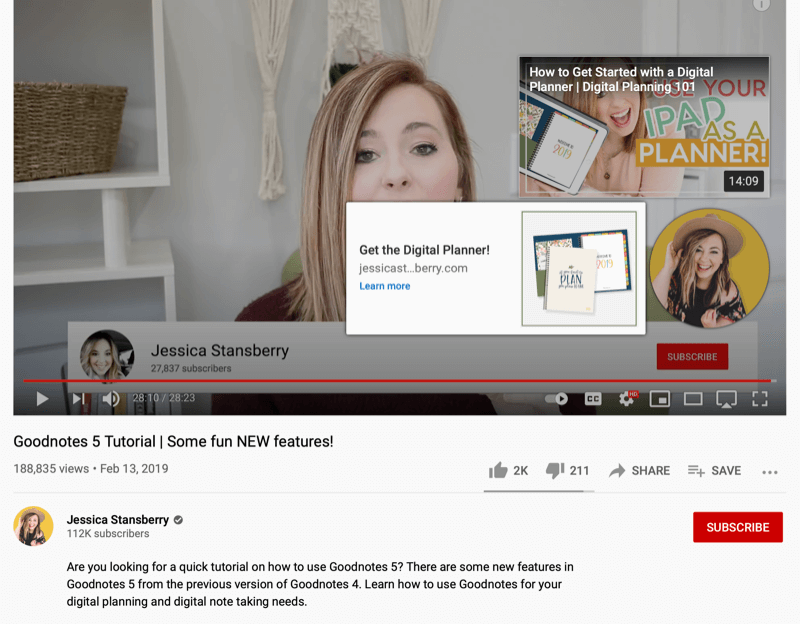Open the Digital Planner product image
The width and height of the screenshot is (800, 624).
pyautogui.click(x=579, y=268)
